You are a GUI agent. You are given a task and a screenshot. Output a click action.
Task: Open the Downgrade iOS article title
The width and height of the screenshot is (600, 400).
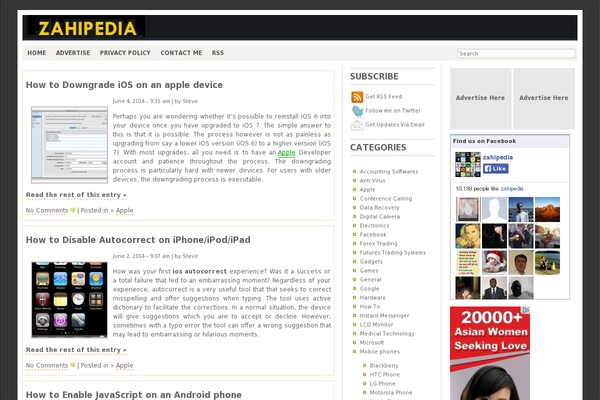pos(124,85)
